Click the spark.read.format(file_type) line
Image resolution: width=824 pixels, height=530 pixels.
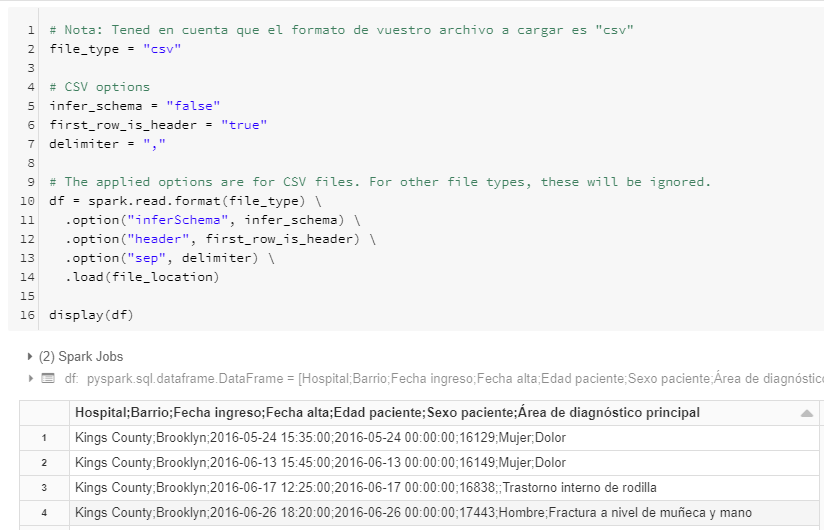point(185,201)
